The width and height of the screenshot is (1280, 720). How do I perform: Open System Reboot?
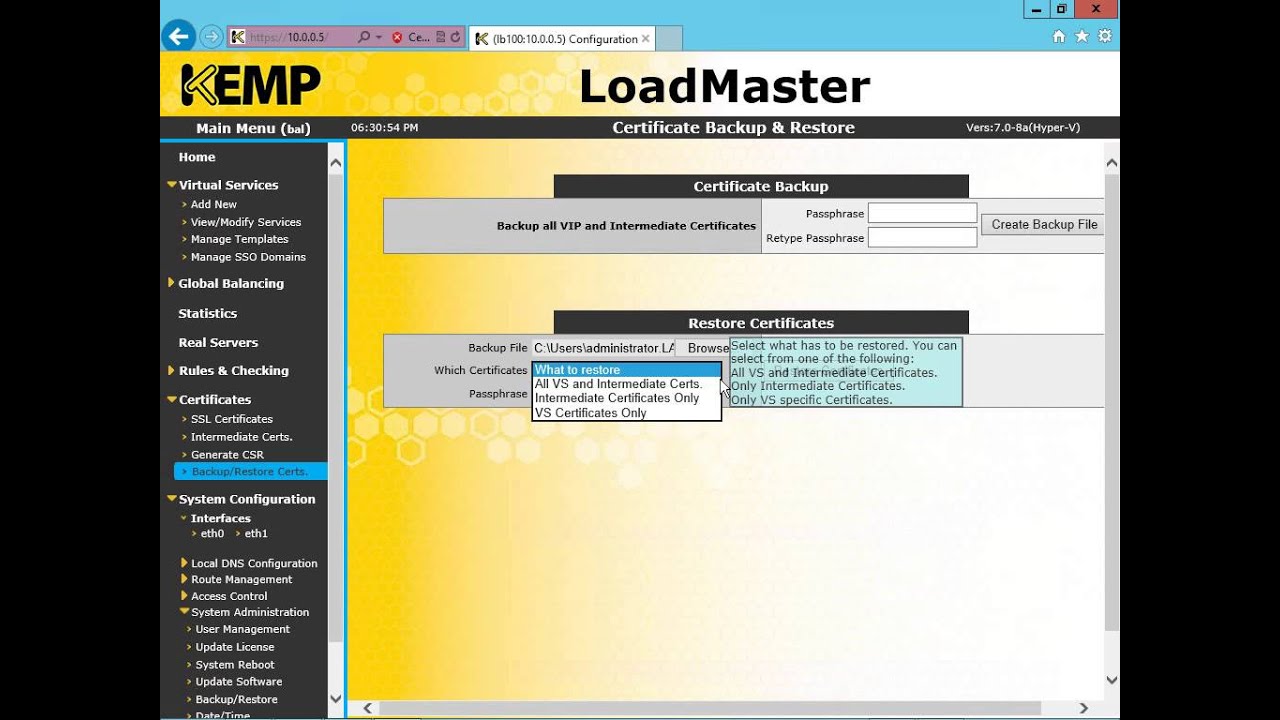click(235, 665)
